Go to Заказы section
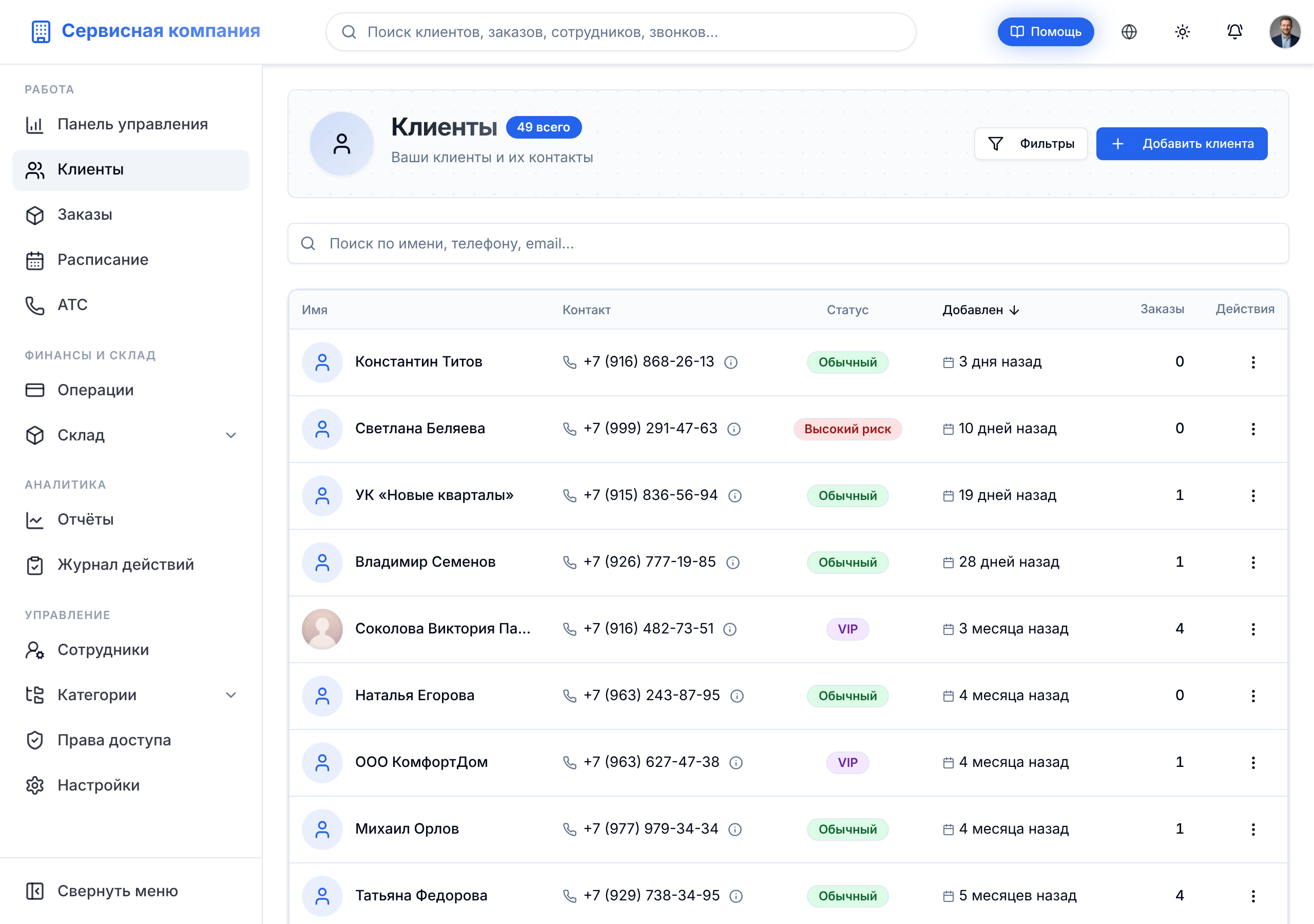 pos(131,215)
